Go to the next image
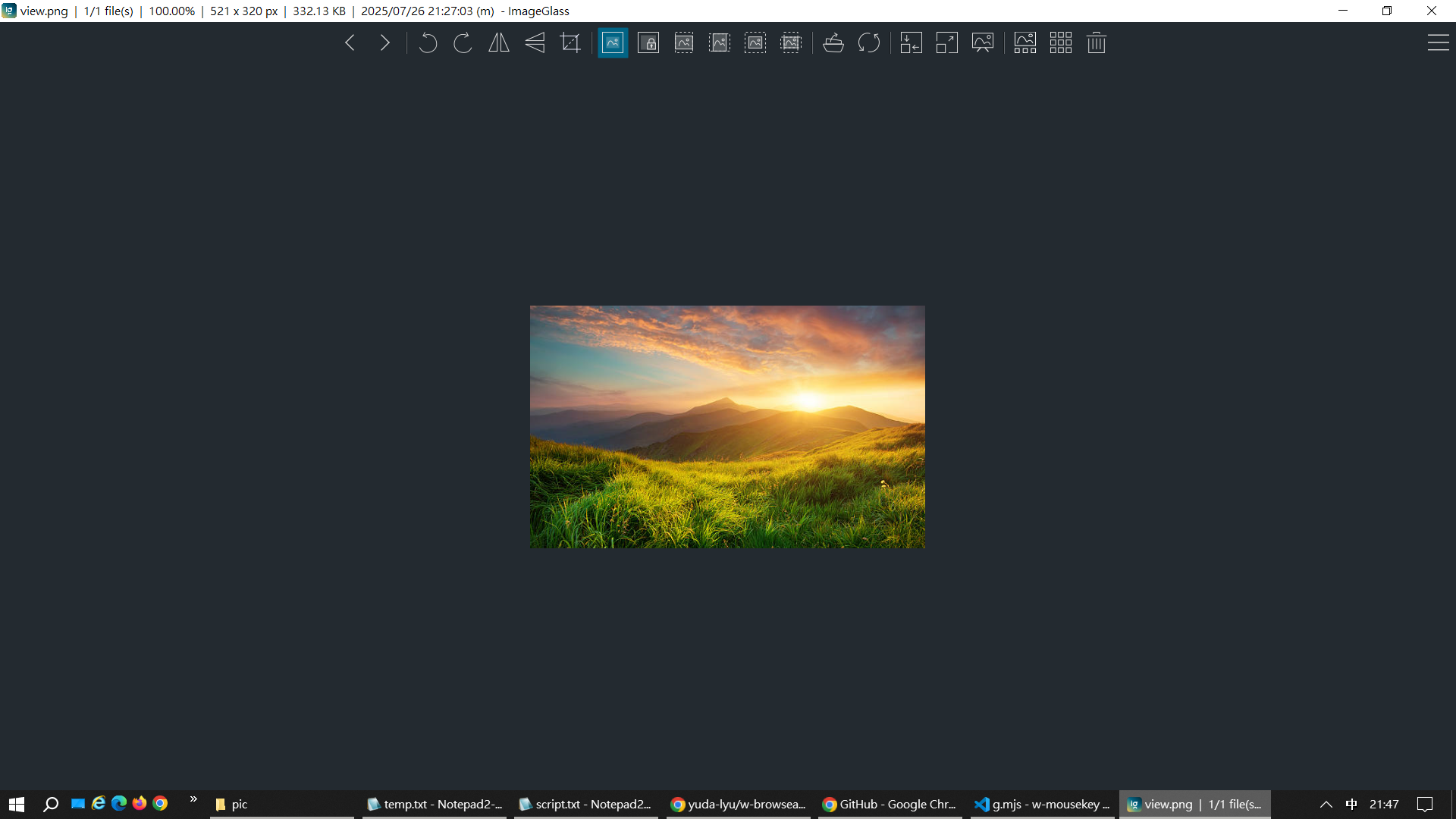 (385, 43)
